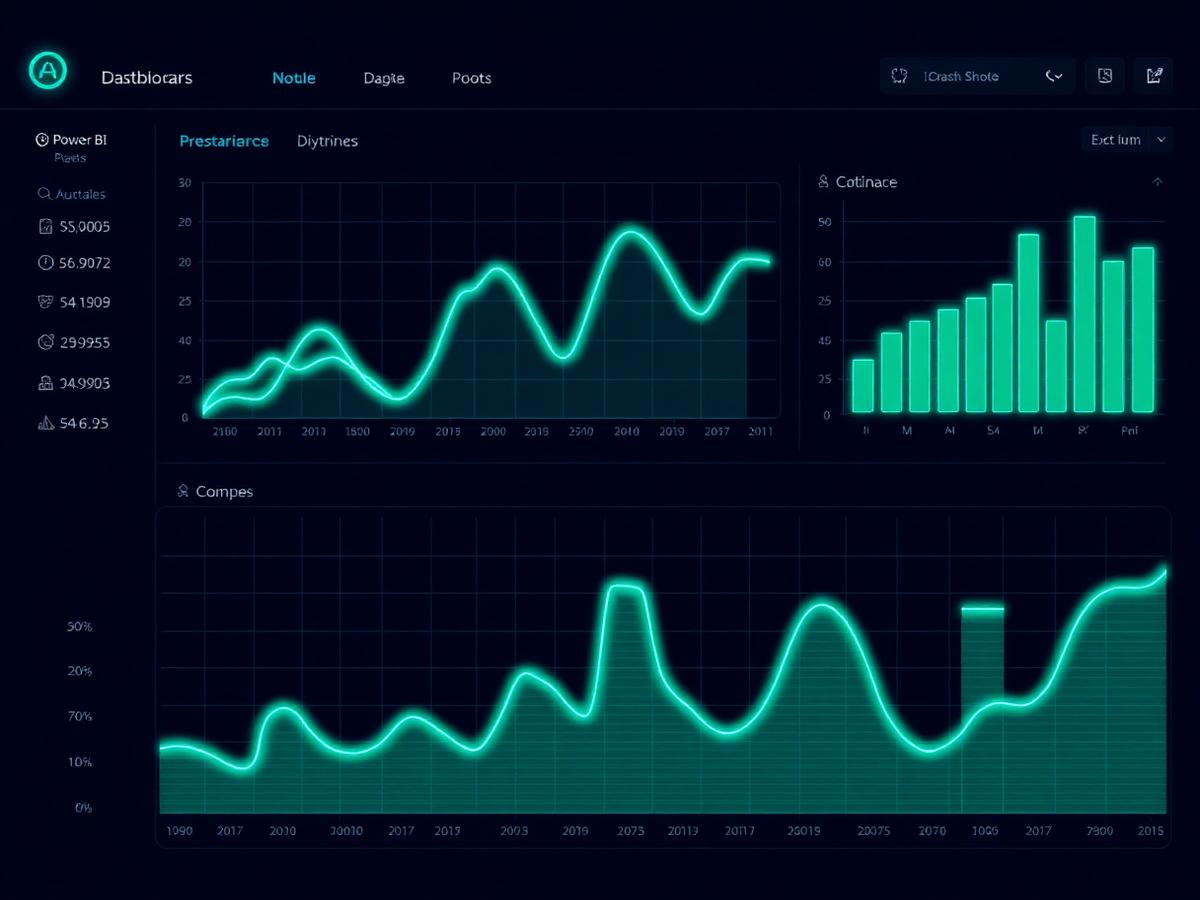
Task: Click the Power BI clock icon
Action: [42, 140]
